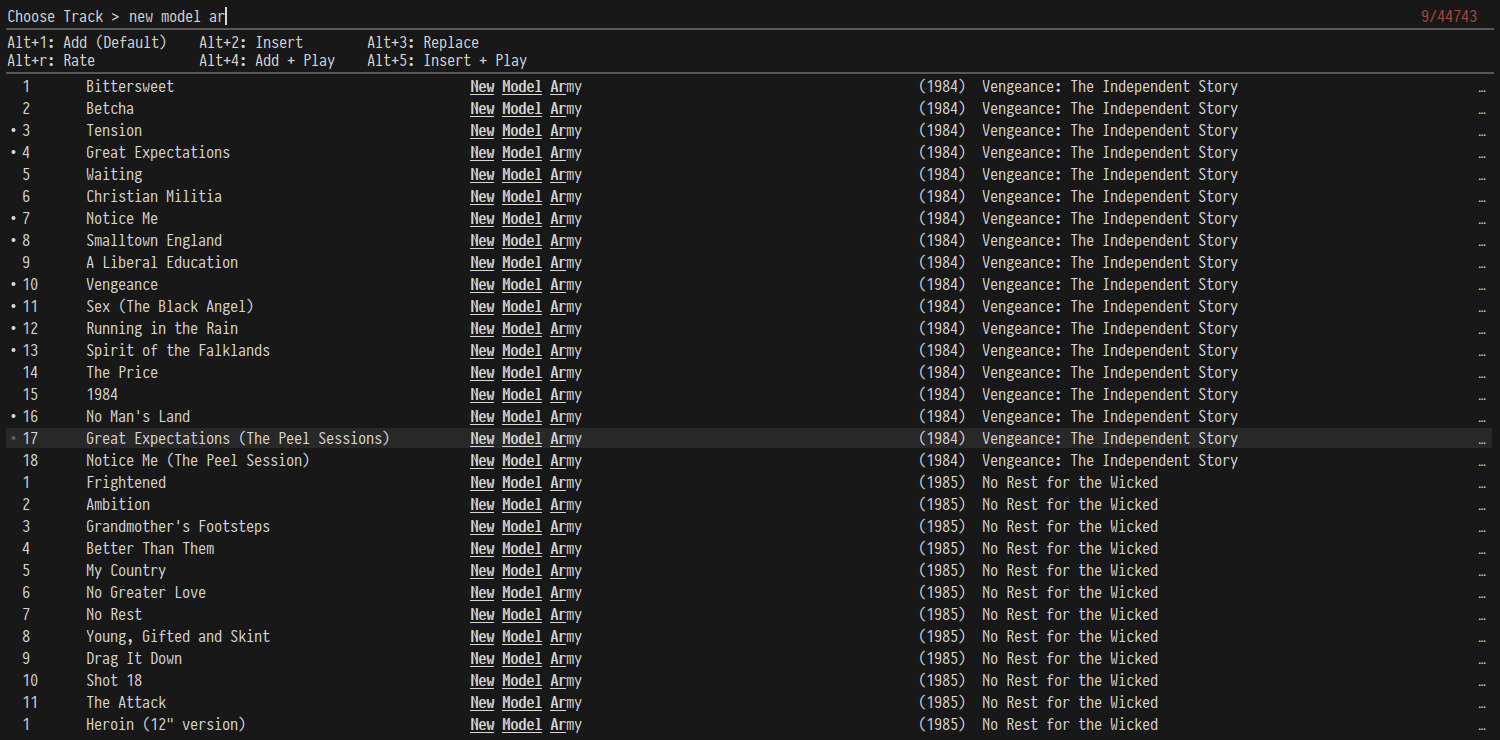Select the track Sex (The Black Angel)
Viewport: 1500px width, 740px height.
[750, 306]
